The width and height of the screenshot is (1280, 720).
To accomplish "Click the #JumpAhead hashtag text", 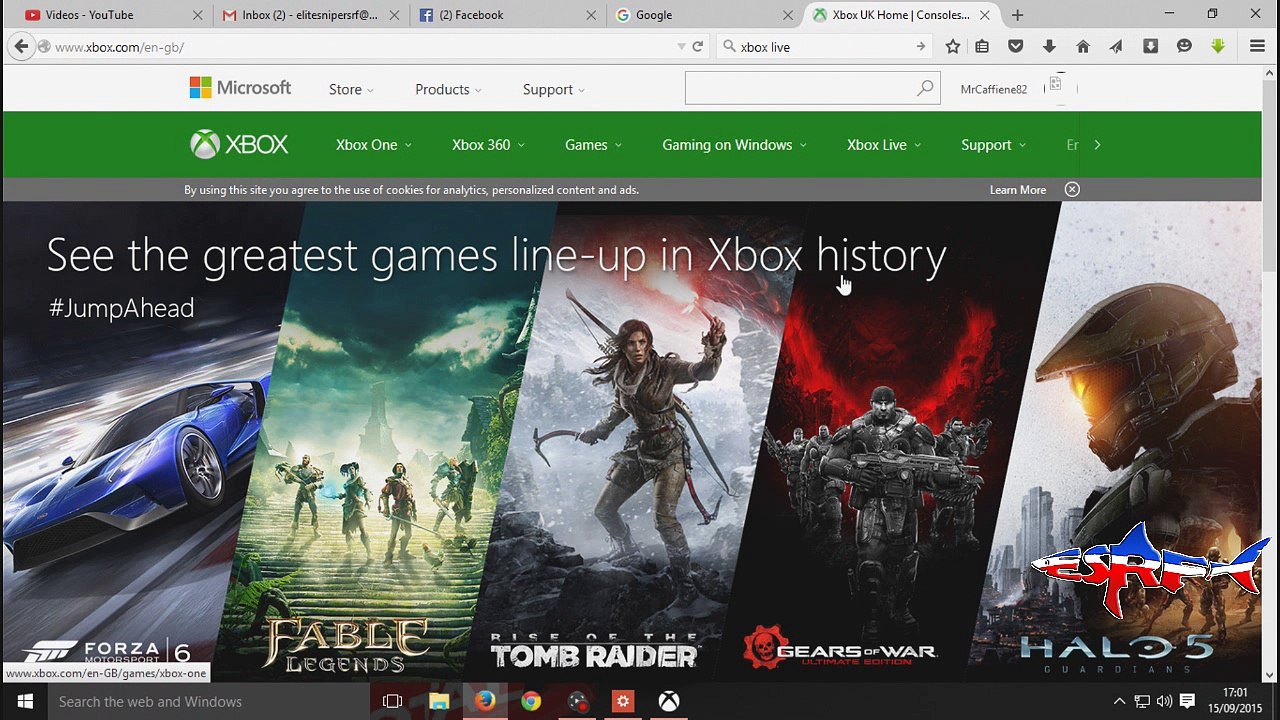I will click(121, 308).
